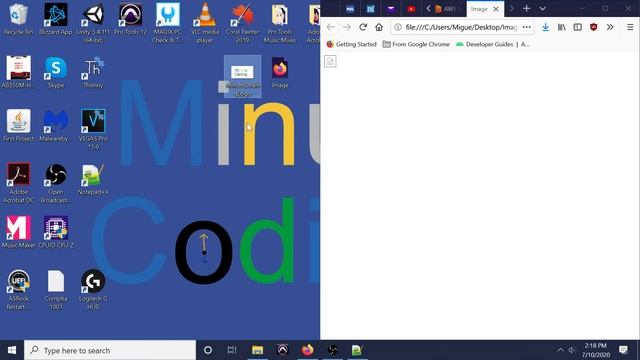The image size is (640, 360).
Task: Select the Blizzard App desktop shortcut
Action: (56, 19)
